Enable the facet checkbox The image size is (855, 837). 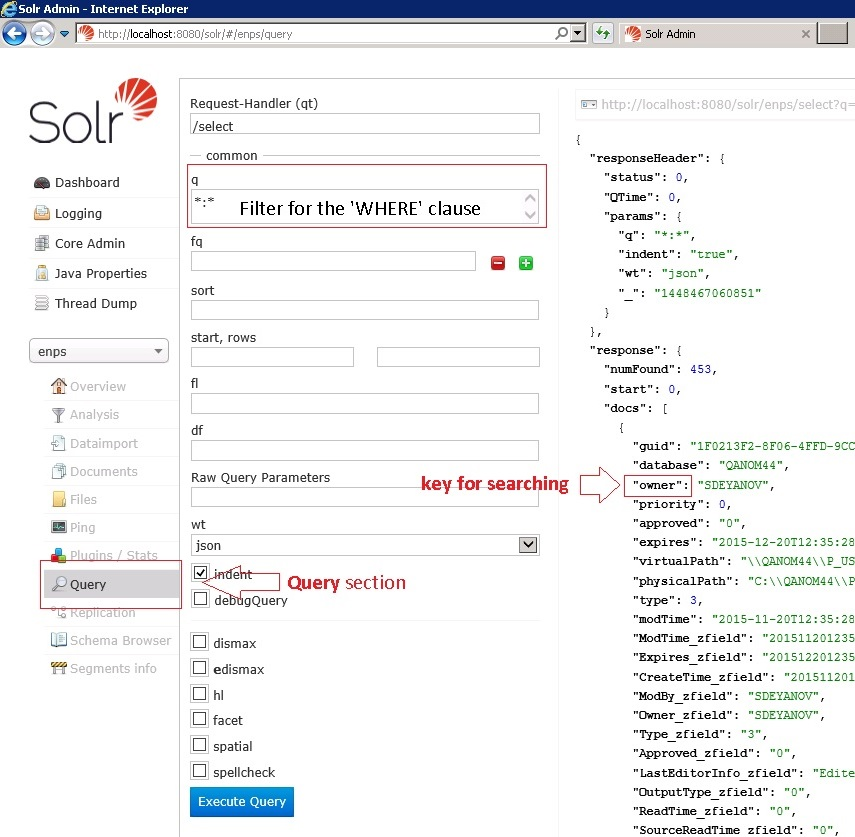click(x=200, y=719)
